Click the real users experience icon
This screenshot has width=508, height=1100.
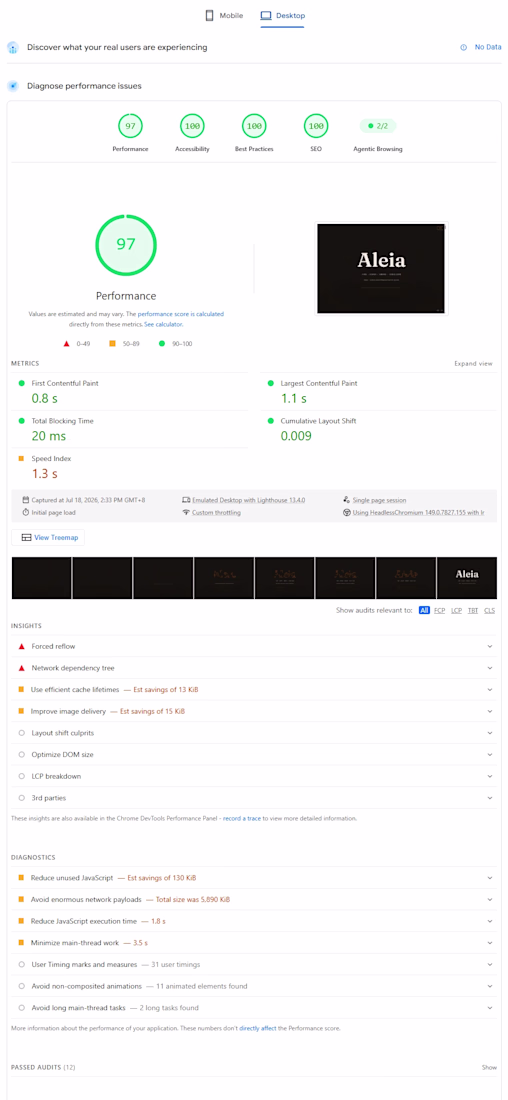pyautogui.click(x=13, y=48)
